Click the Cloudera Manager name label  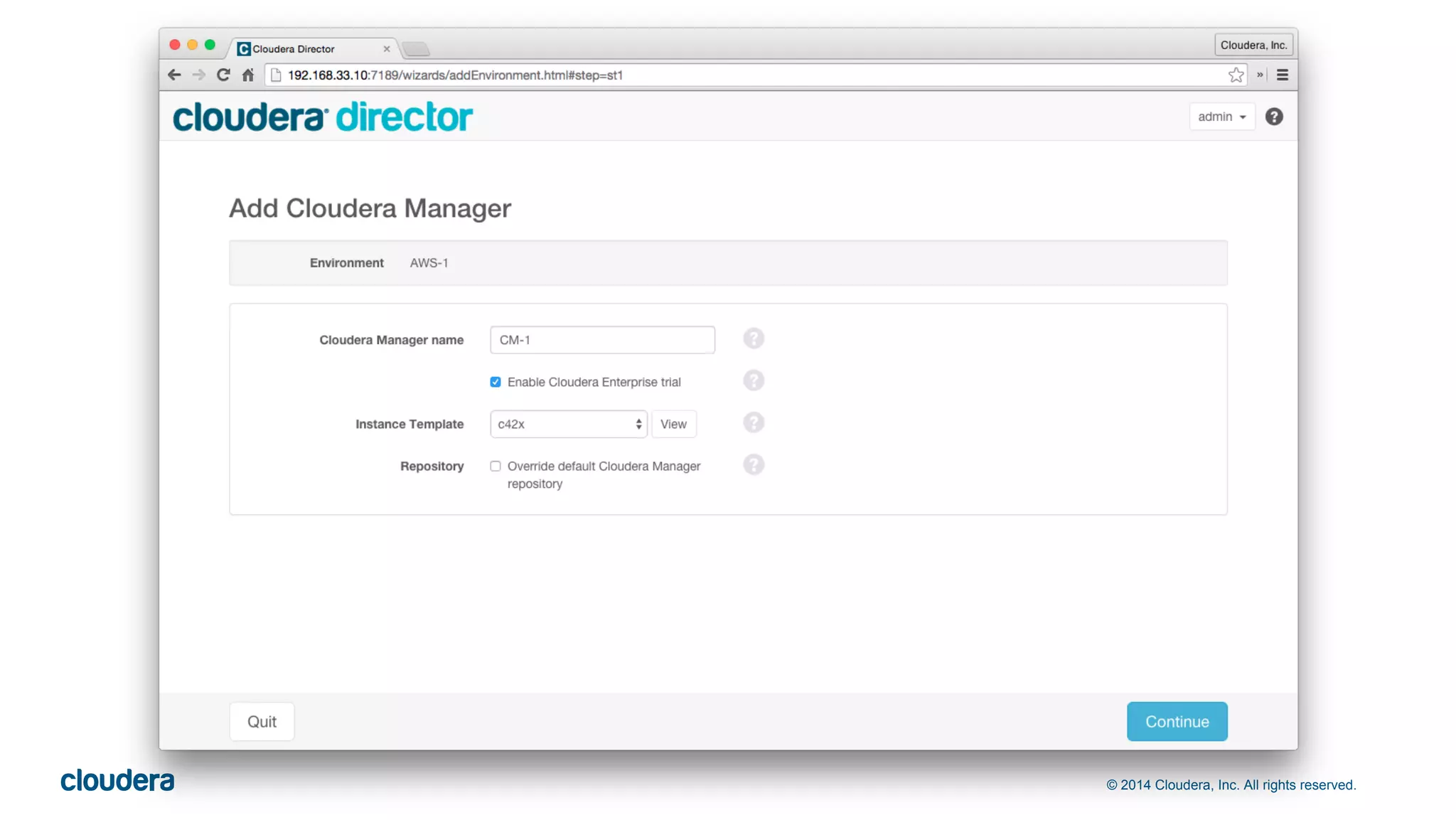click(391, 340)
